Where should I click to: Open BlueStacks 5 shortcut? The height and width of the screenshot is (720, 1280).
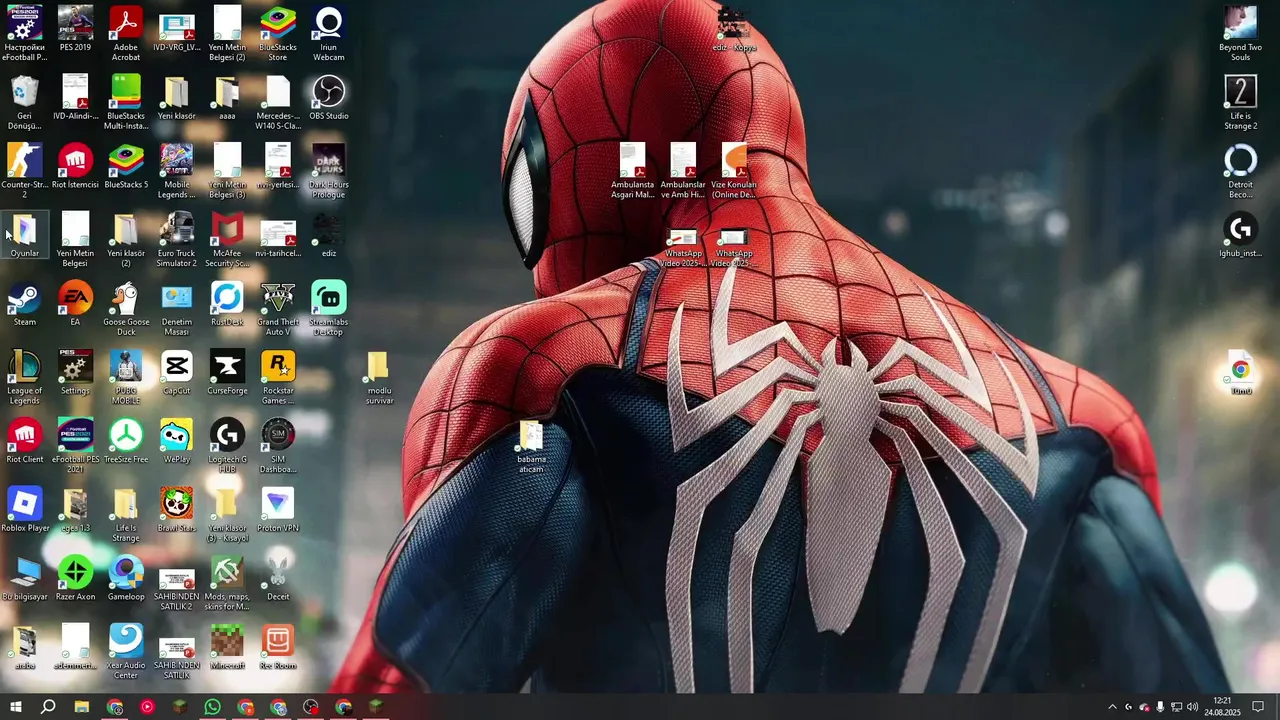click(x=126, y=166)
